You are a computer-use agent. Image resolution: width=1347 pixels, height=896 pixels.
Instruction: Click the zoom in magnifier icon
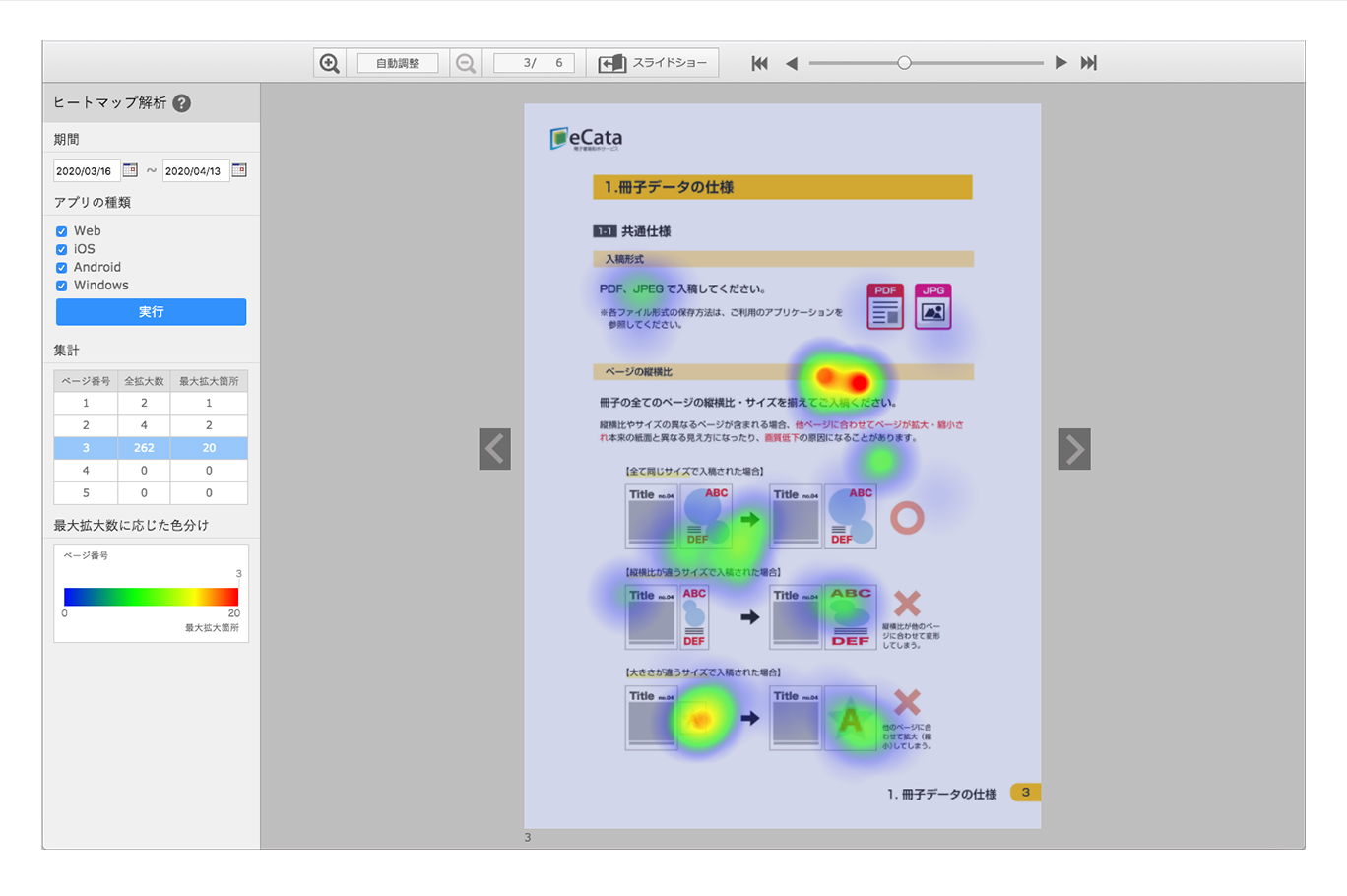click(330, 63)
